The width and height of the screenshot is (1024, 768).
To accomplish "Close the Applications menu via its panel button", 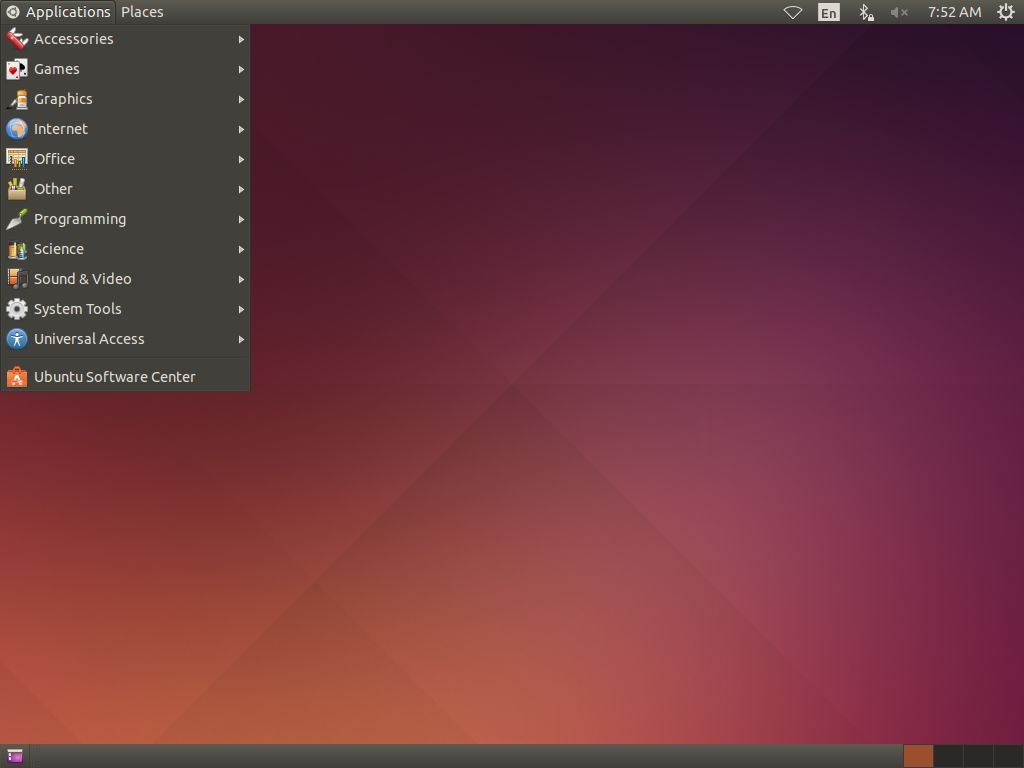I will point(58,12).
